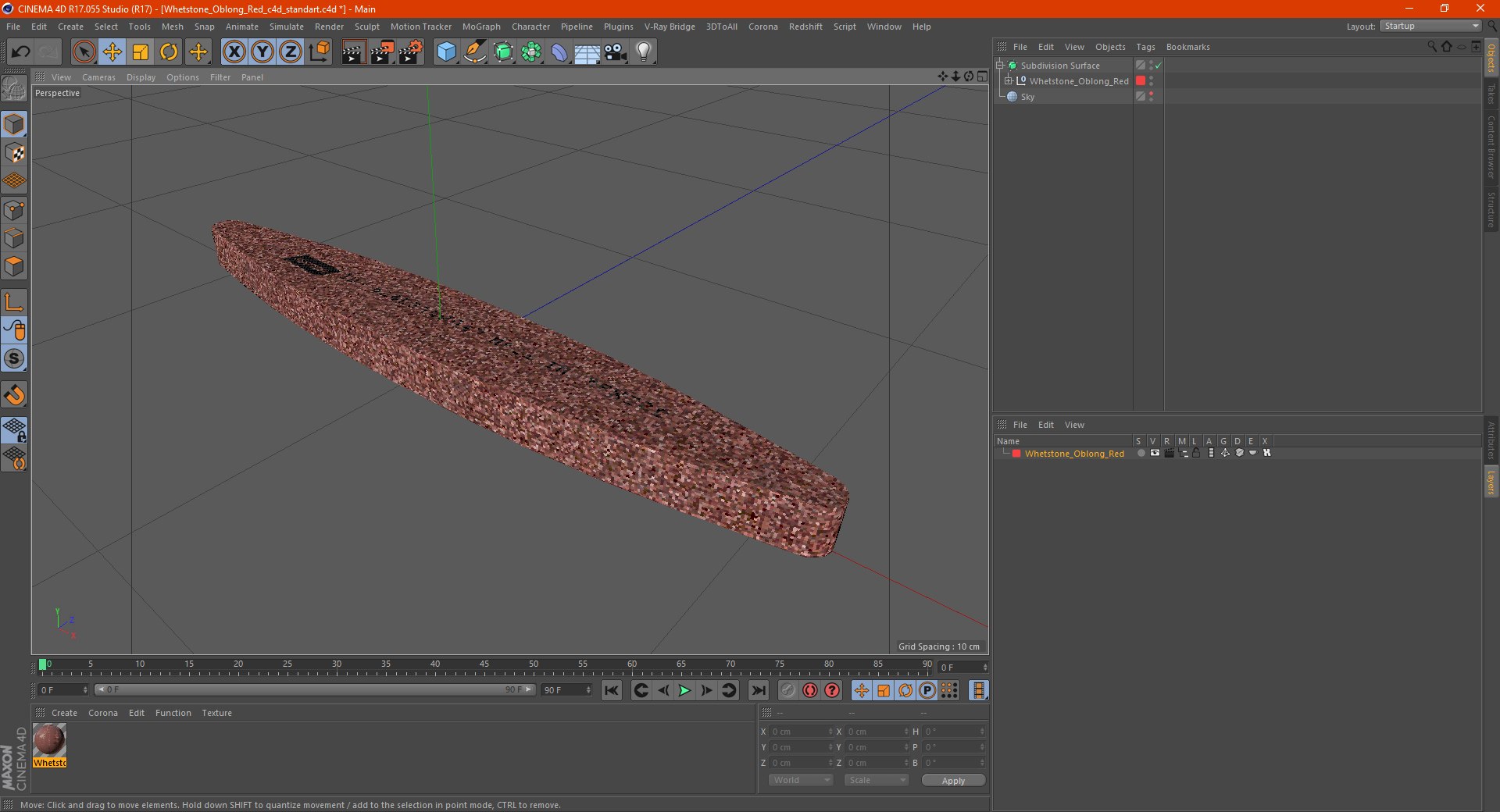The image size is (1500, 812).
Task: Switch to Edges mode
Action: pos(14,238)
